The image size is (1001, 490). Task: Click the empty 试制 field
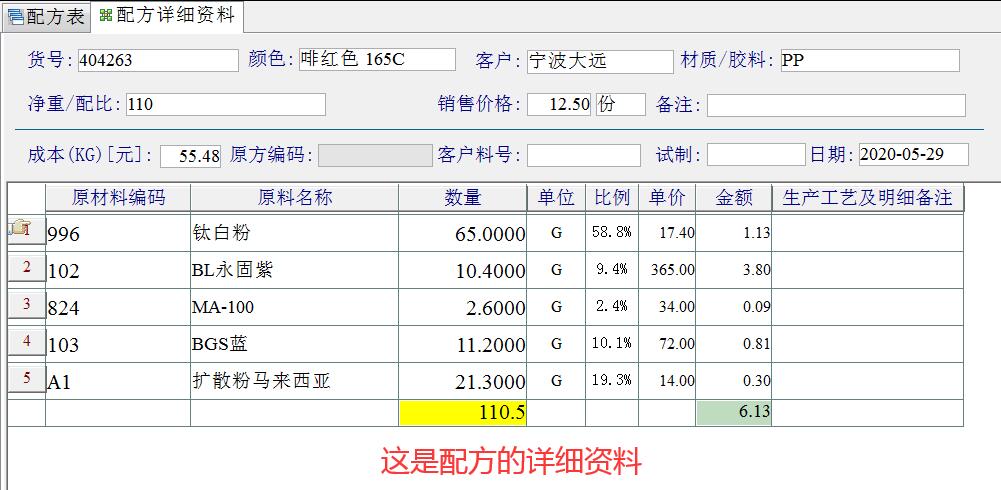(756, 155)
